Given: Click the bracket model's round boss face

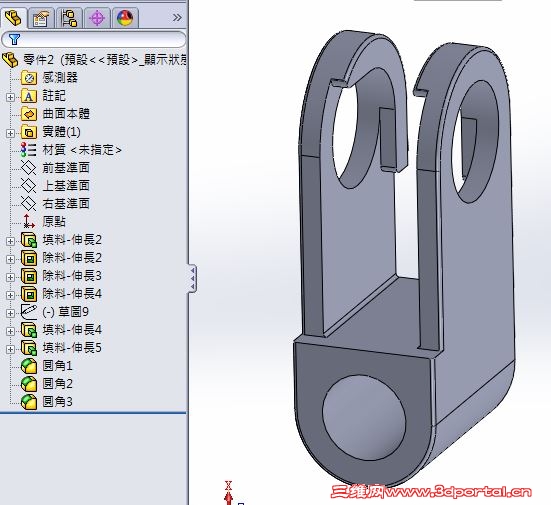Looking at the screenshot, I should [364, 417].
